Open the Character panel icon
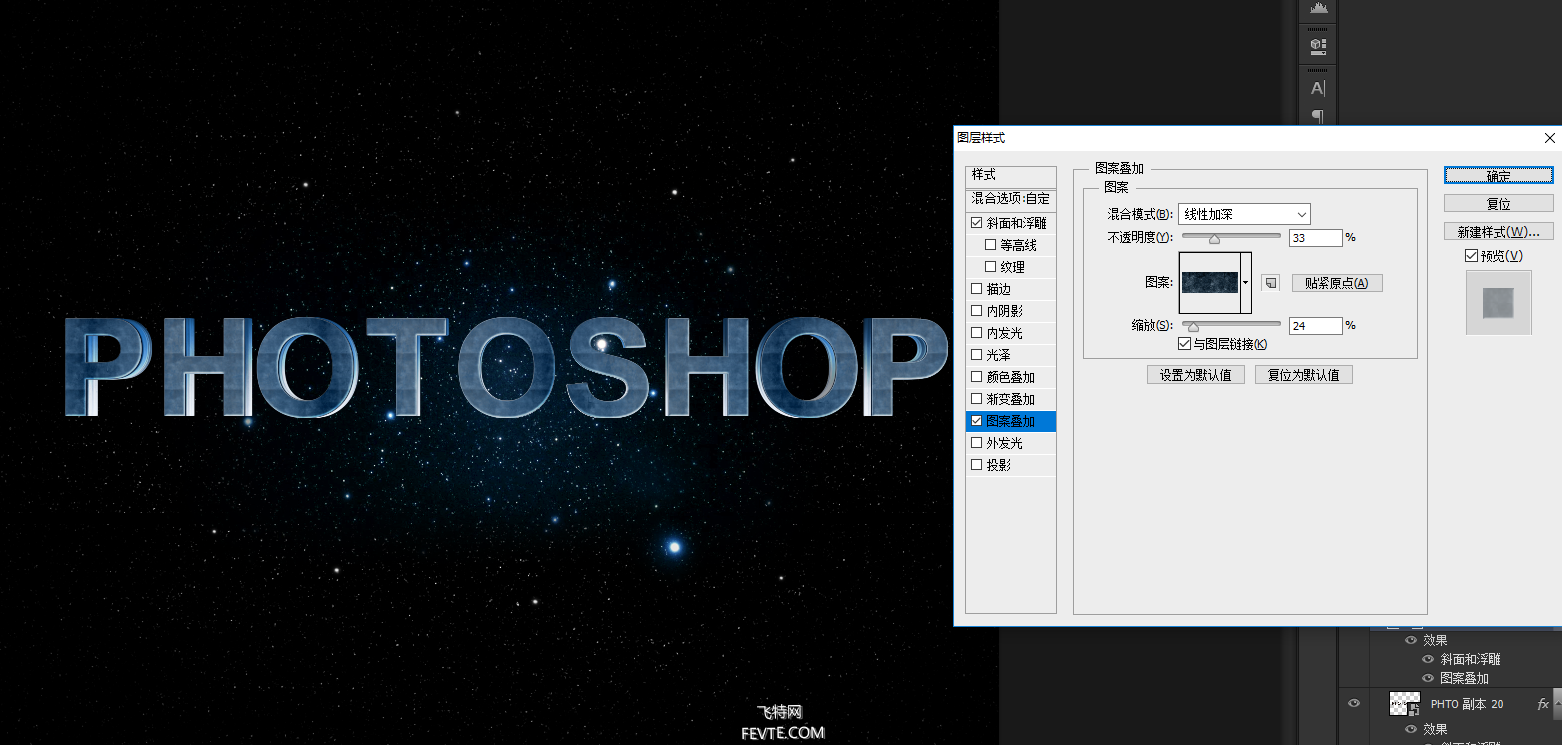 coord(1318,88)
